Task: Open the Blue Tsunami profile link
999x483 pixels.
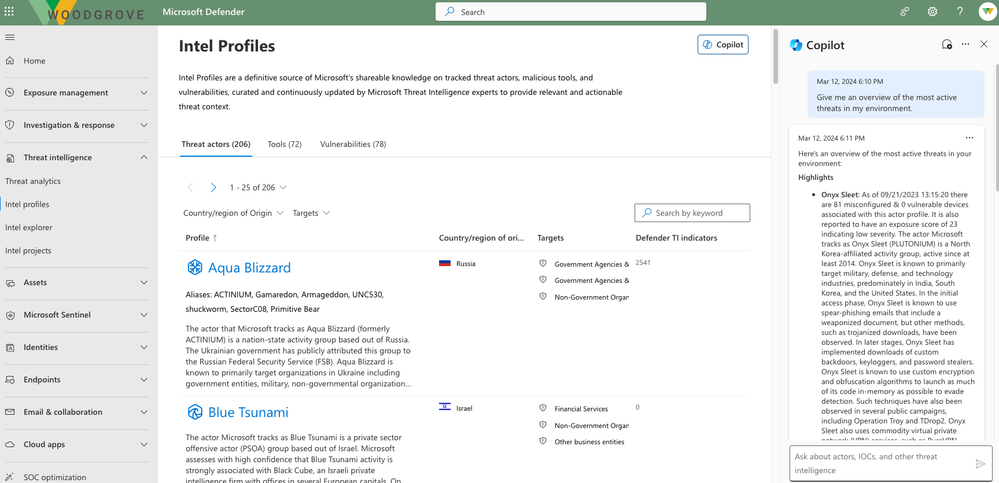Action: [x=248, y=412]
